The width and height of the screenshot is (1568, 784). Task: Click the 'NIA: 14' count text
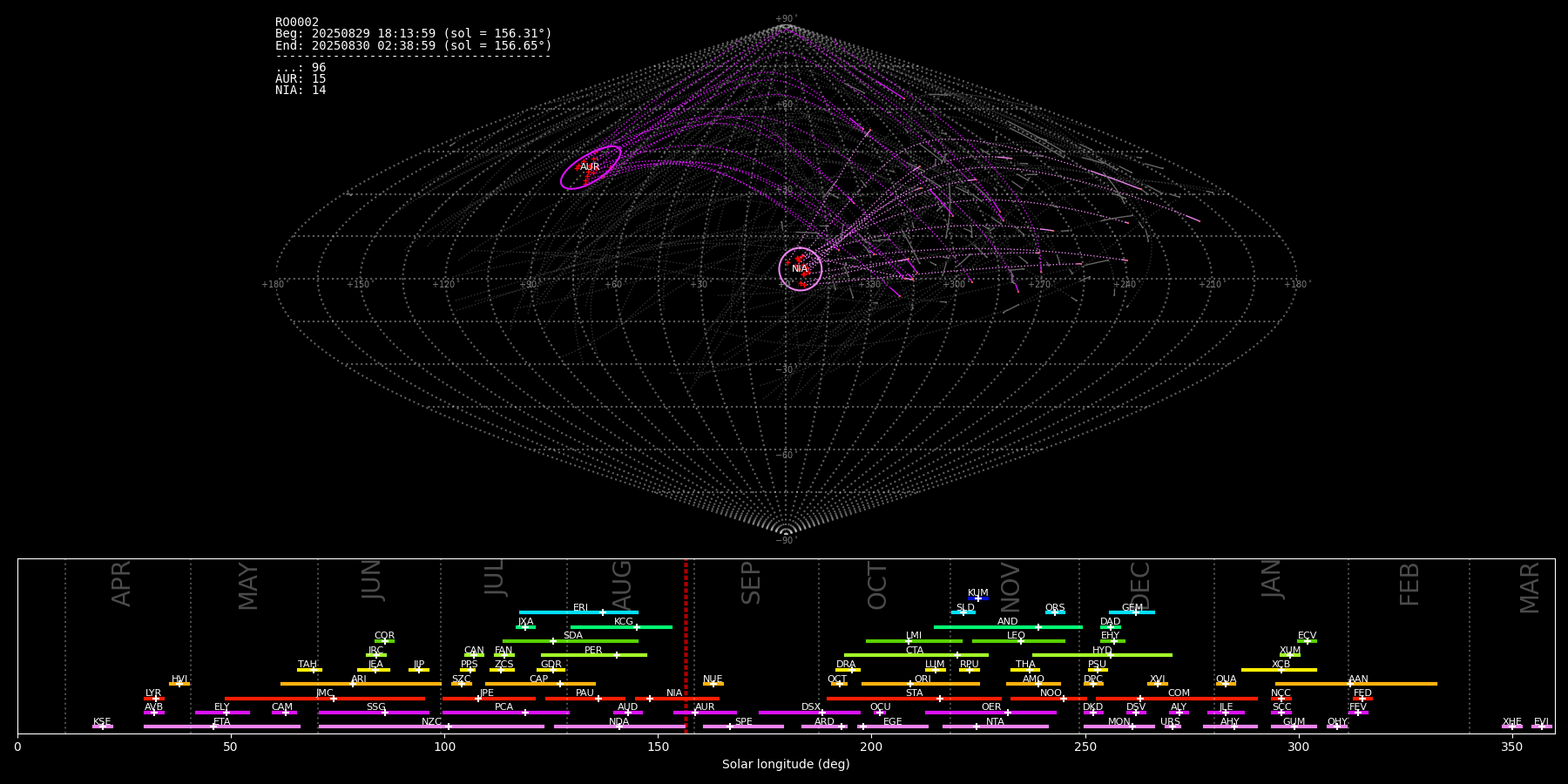[301, 91]
